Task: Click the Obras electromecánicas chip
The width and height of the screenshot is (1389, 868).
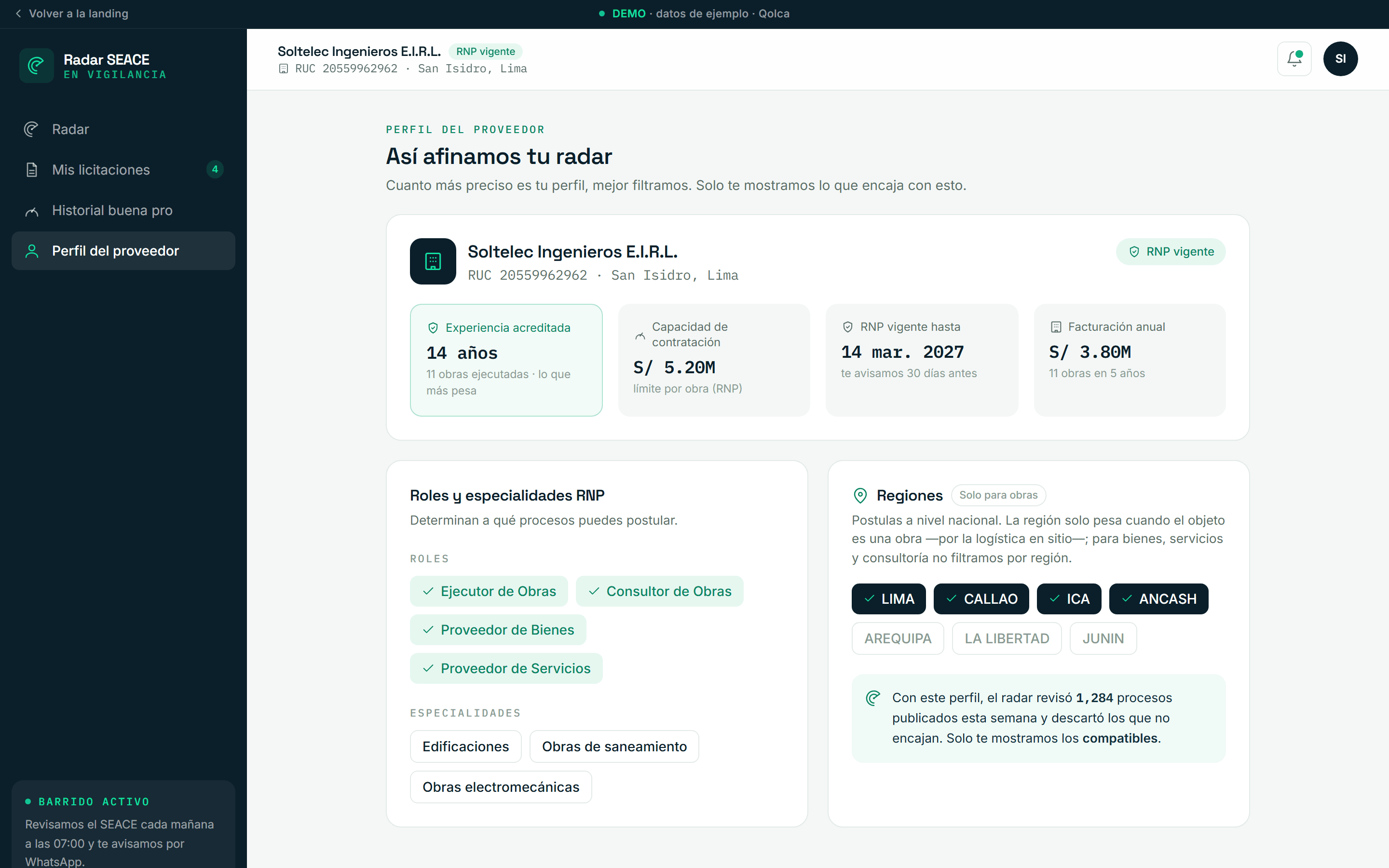Action: point(501,787)
